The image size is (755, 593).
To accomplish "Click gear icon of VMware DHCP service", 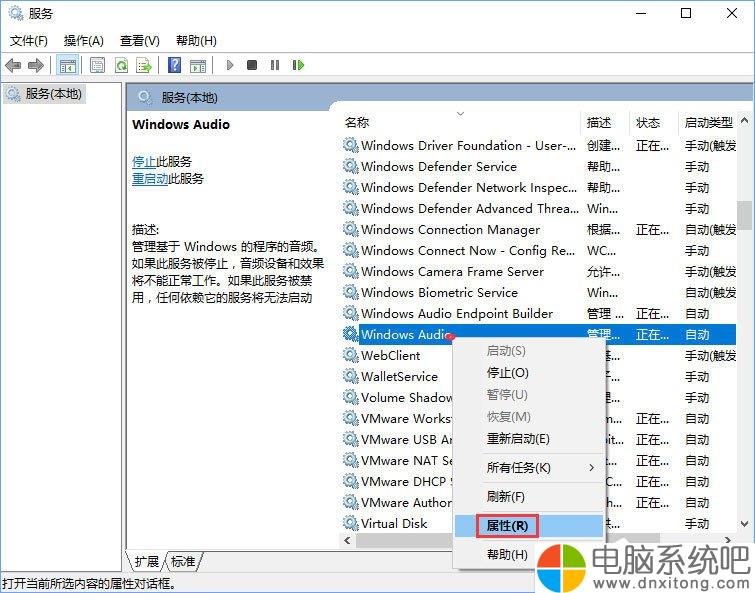I will point(351,481).
